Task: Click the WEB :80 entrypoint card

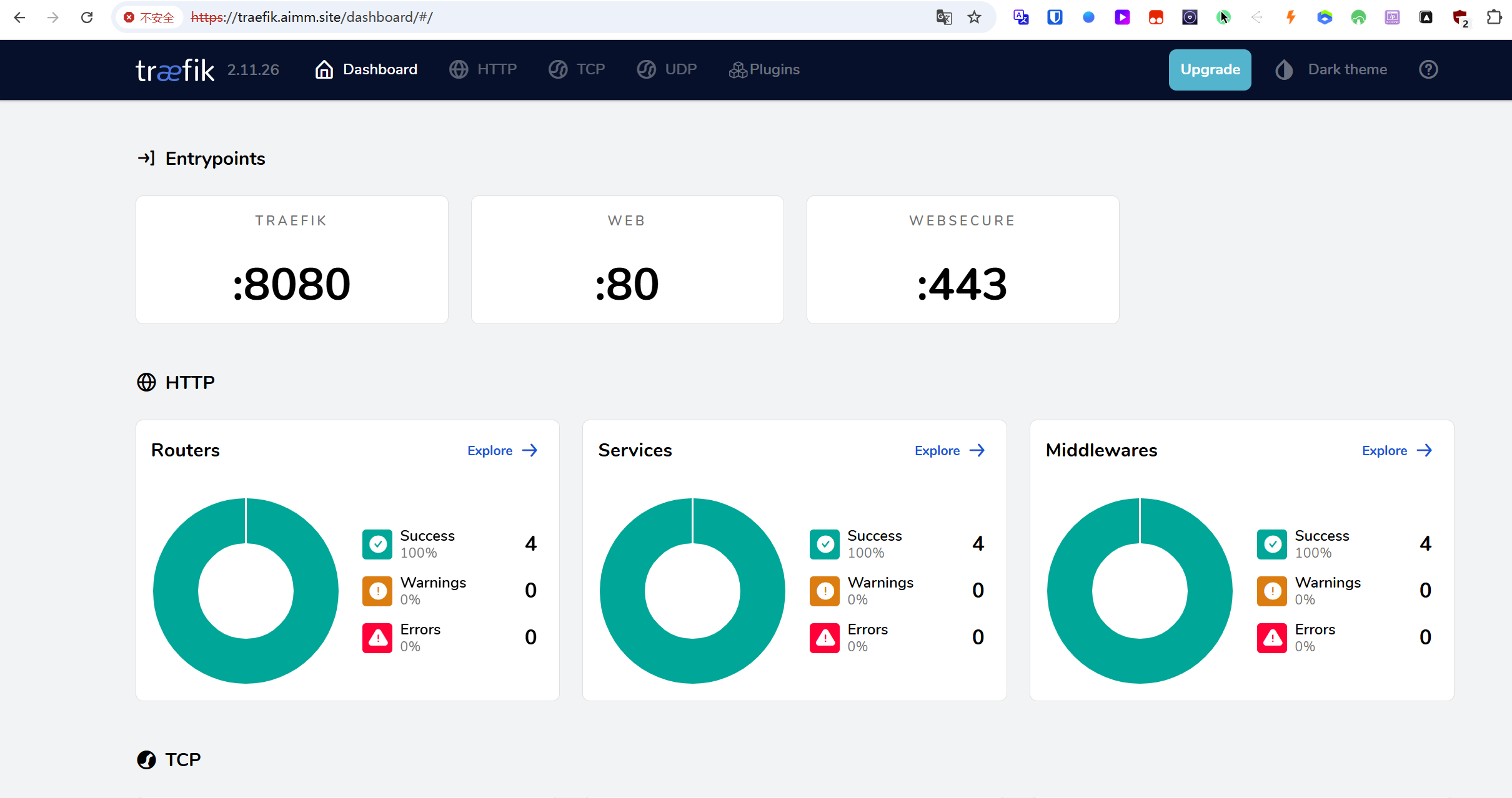Action: pos(627,260)
